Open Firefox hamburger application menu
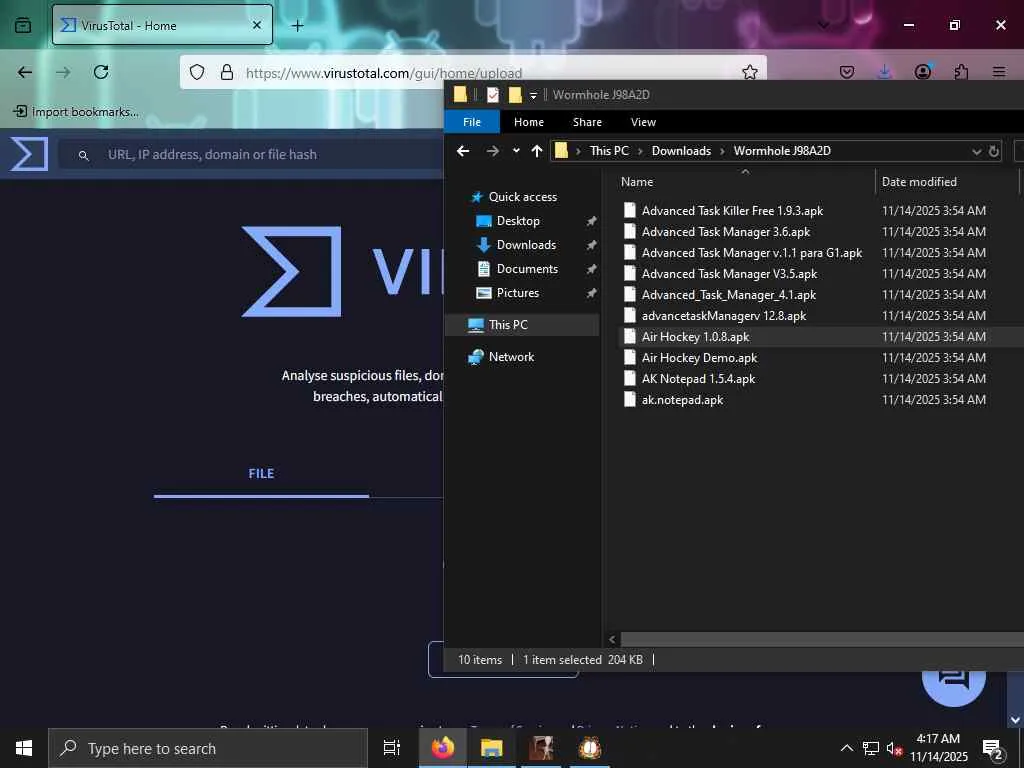 click(999, 72)
